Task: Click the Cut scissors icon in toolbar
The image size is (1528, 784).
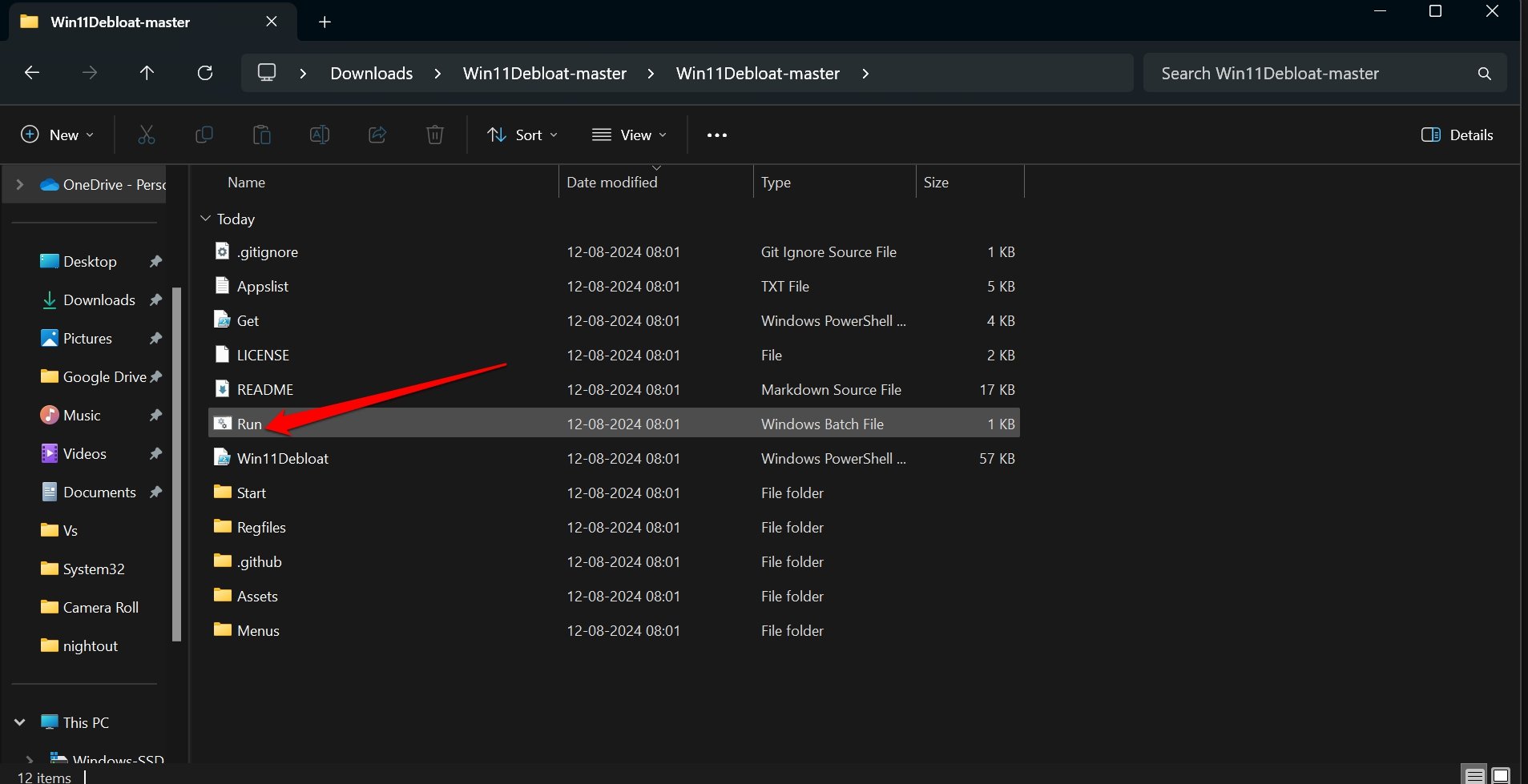Action: [x=146, y=135]
